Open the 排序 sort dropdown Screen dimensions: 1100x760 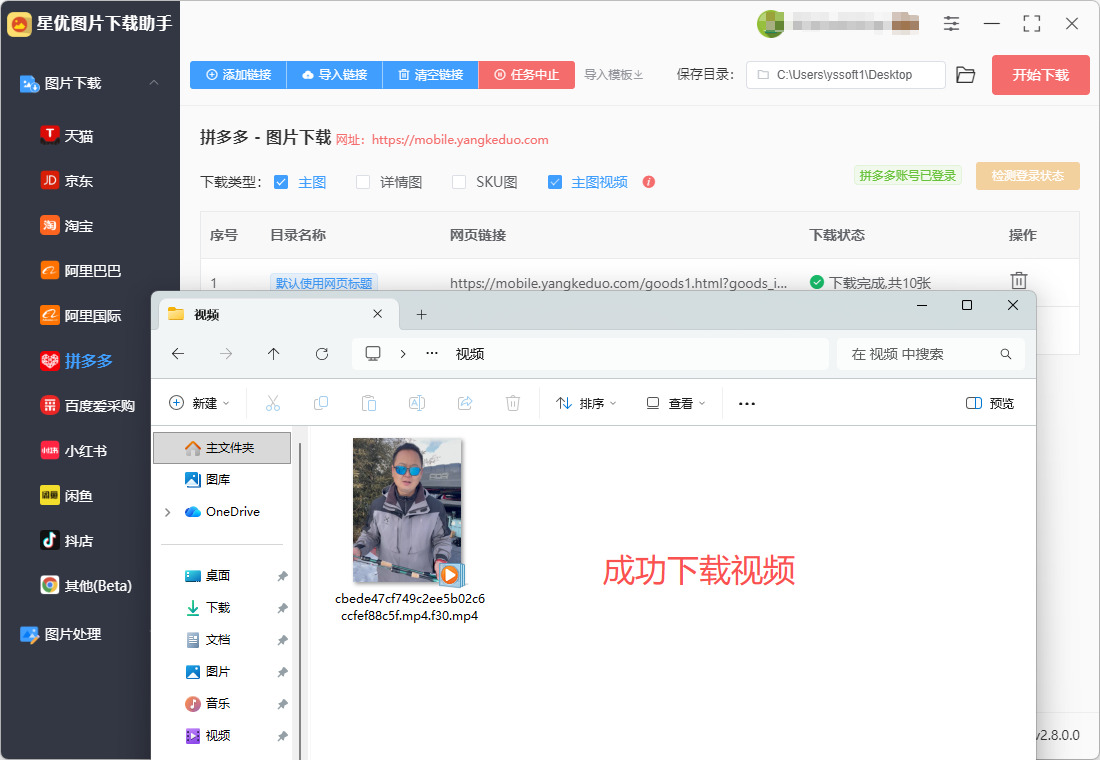pos(586,403)
